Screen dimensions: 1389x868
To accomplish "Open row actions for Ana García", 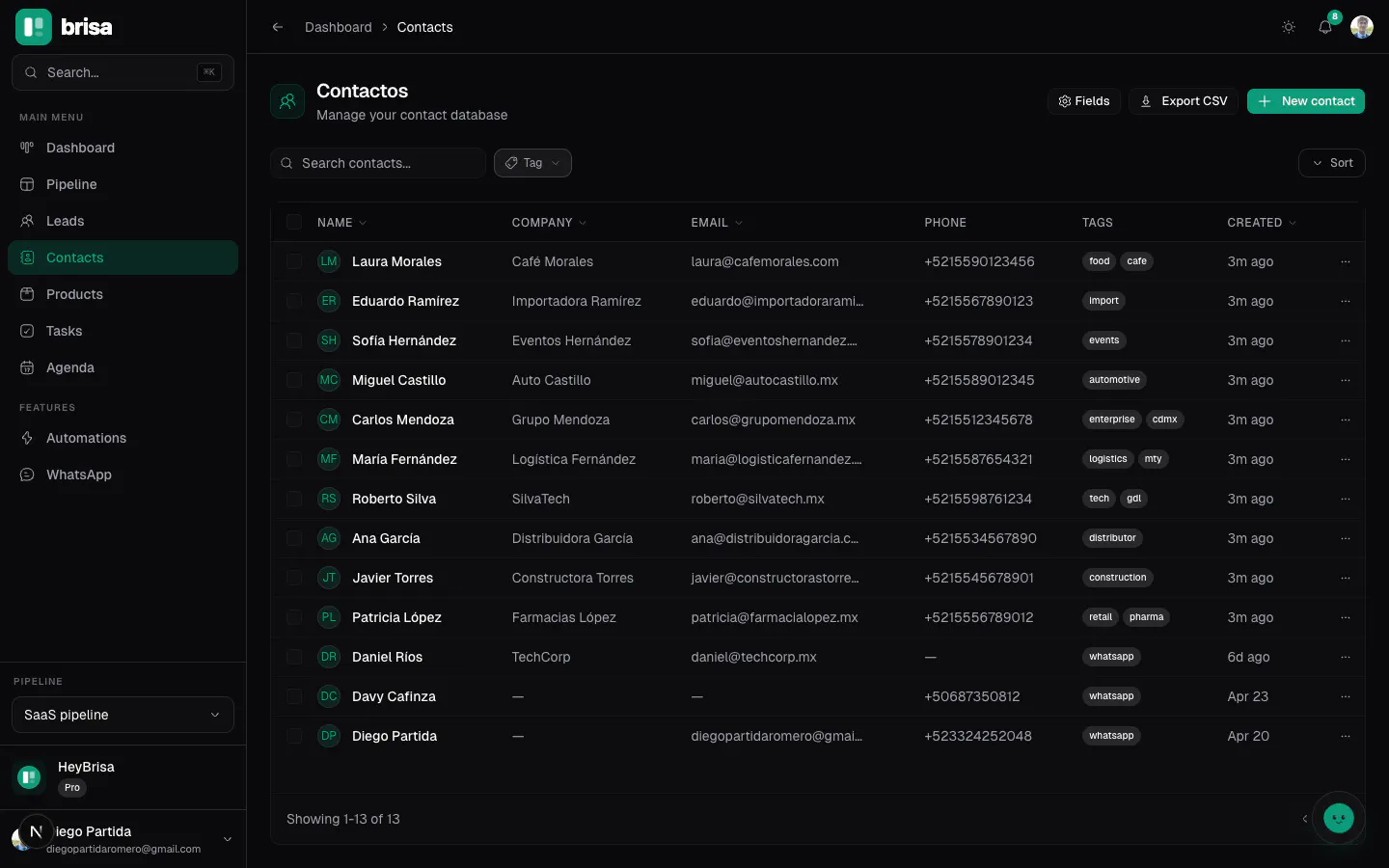I will [1346, 538].
